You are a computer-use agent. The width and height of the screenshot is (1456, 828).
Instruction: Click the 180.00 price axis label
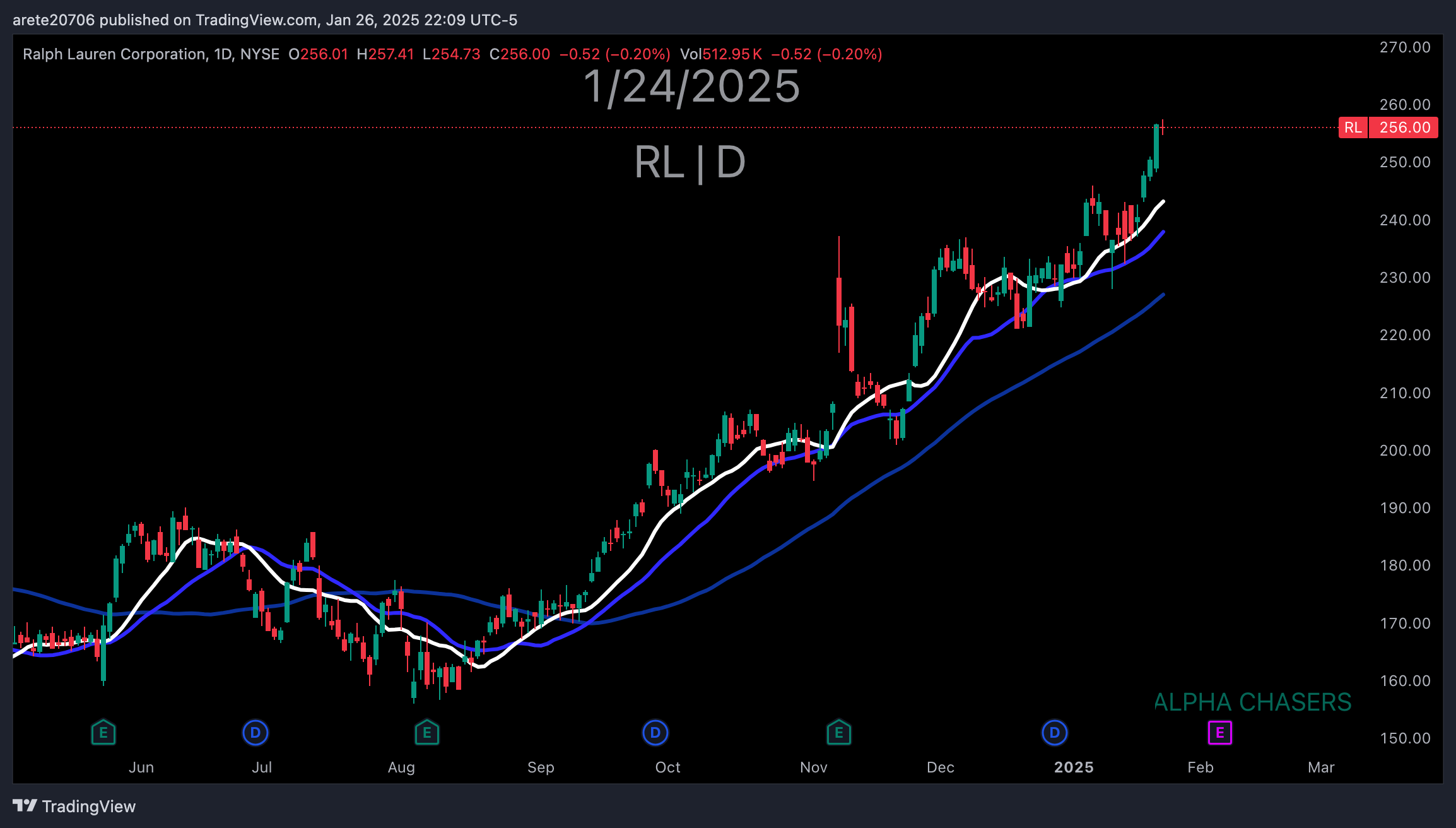coord(1405,565)
